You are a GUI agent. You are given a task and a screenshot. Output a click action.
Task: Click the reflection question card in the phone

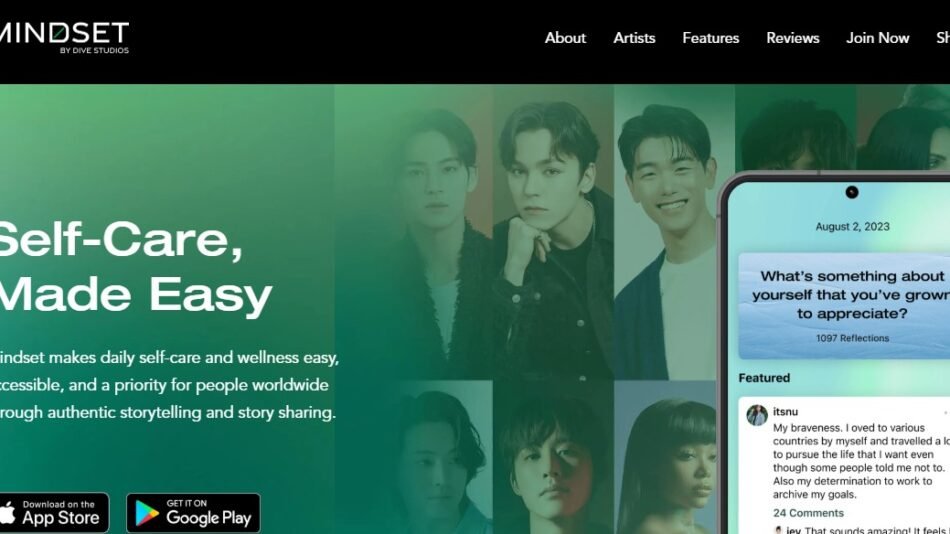844,306
